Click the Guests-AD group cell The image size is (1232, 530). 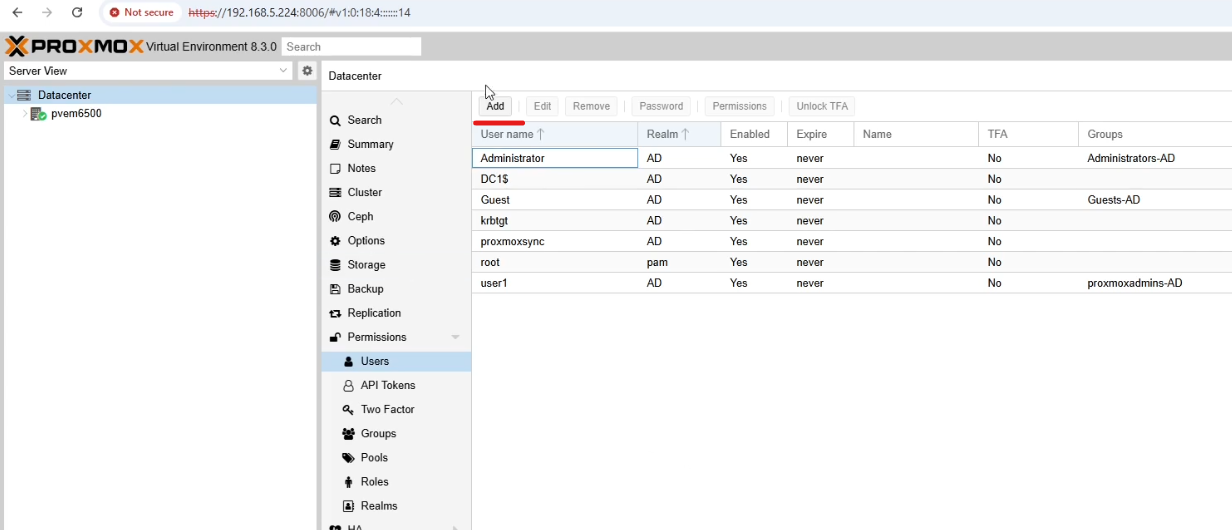tap(1114, 200)
